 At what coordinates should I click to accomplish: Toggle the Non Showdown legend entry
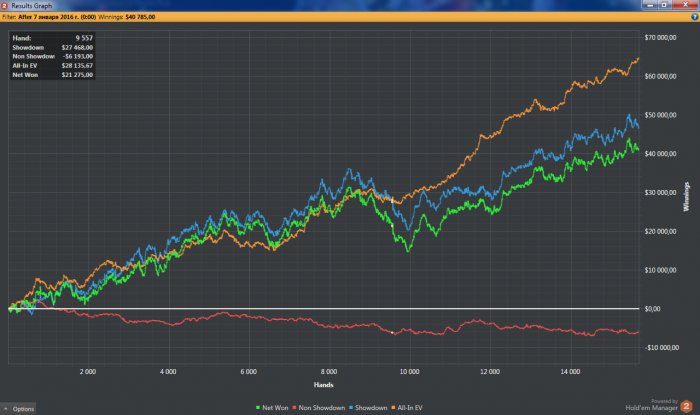[319, 408]
